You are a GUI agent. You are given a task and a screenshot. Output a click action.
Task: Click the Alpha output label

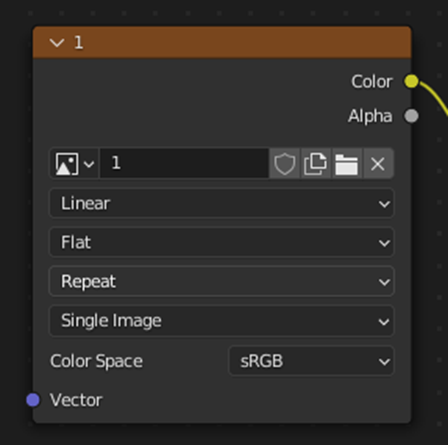coord(370,116)
